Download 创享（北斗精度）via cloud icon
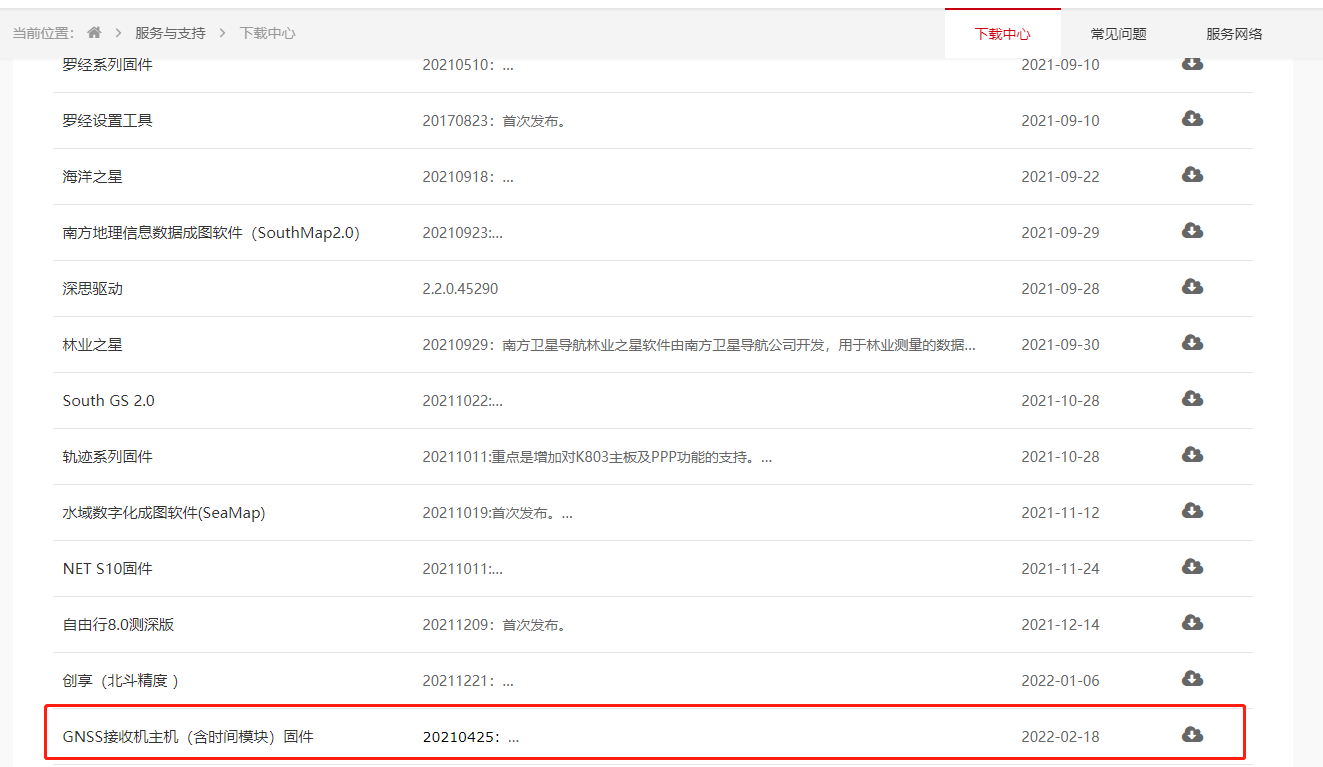The height and width of the screenshot is (767, 1323). tap(1192, 679)
